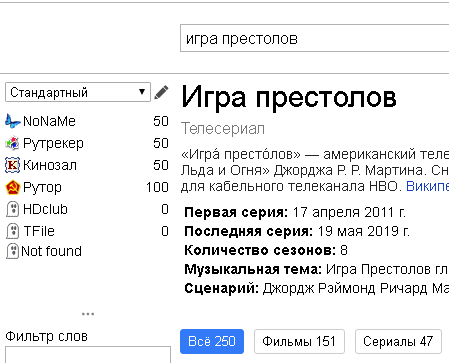Select the Not found entry
The width and height of the screenshot is (449, 363).
pyautogui.click(x=51, y=251)
